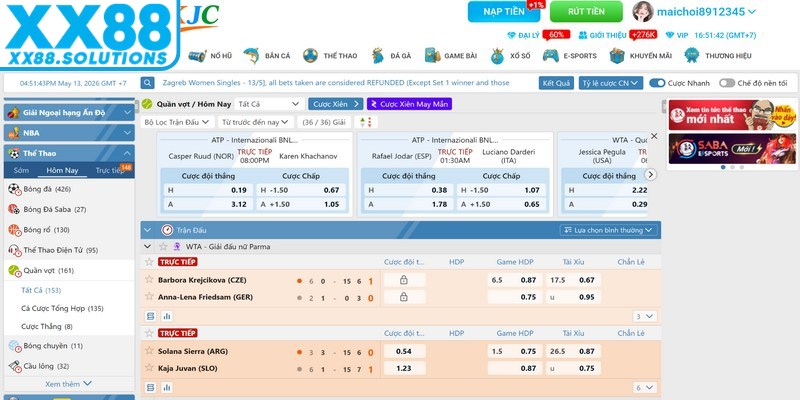Click the Cược Xiên May Mắn button
The height and width of the screenshot is (400, 800).
coord(409,104)
